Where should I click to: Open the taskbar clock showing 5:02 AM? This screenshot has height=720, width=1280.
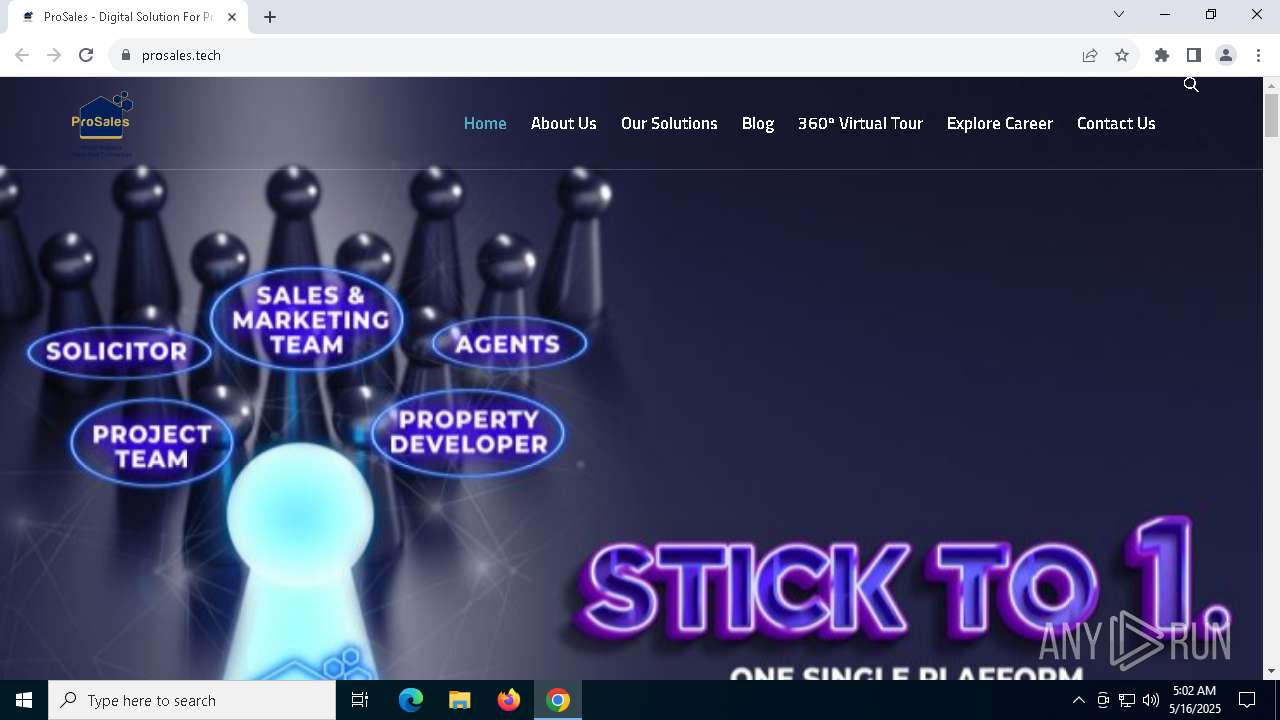(x=1195, y=700)
